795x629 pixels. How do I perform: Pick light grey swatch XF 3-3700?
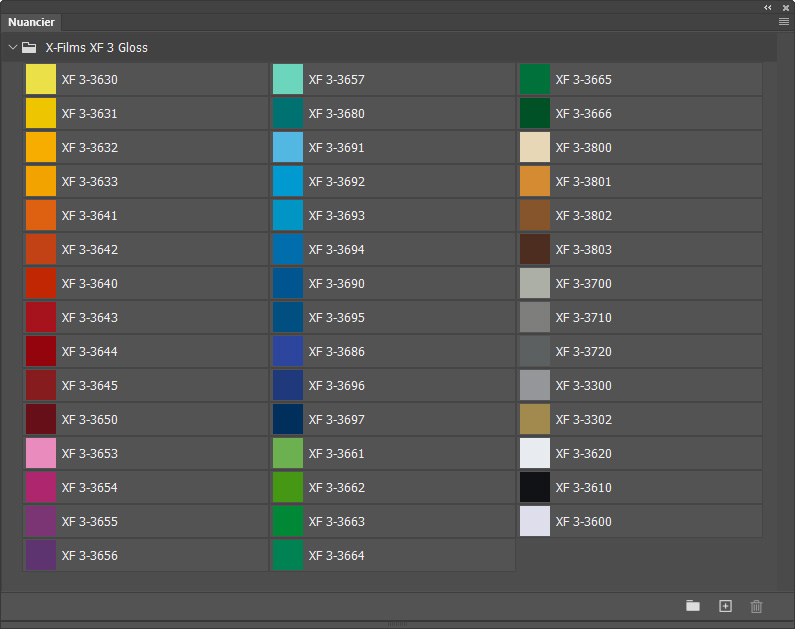tap(535, 283)
